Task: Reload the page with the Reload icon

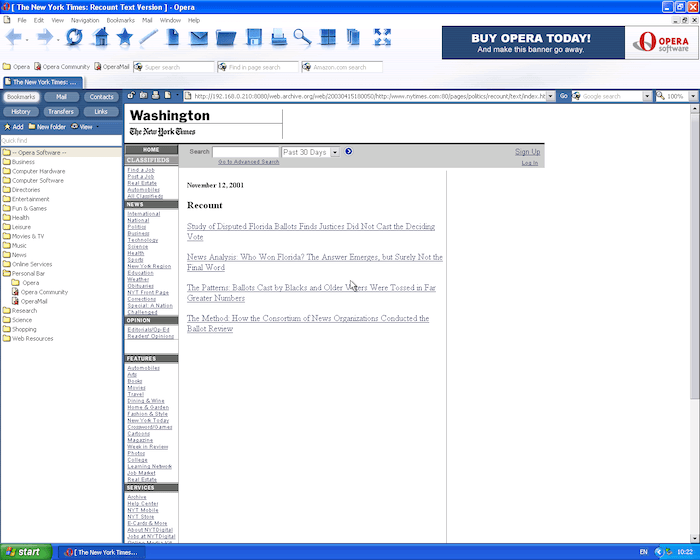Action: point(74,37)
